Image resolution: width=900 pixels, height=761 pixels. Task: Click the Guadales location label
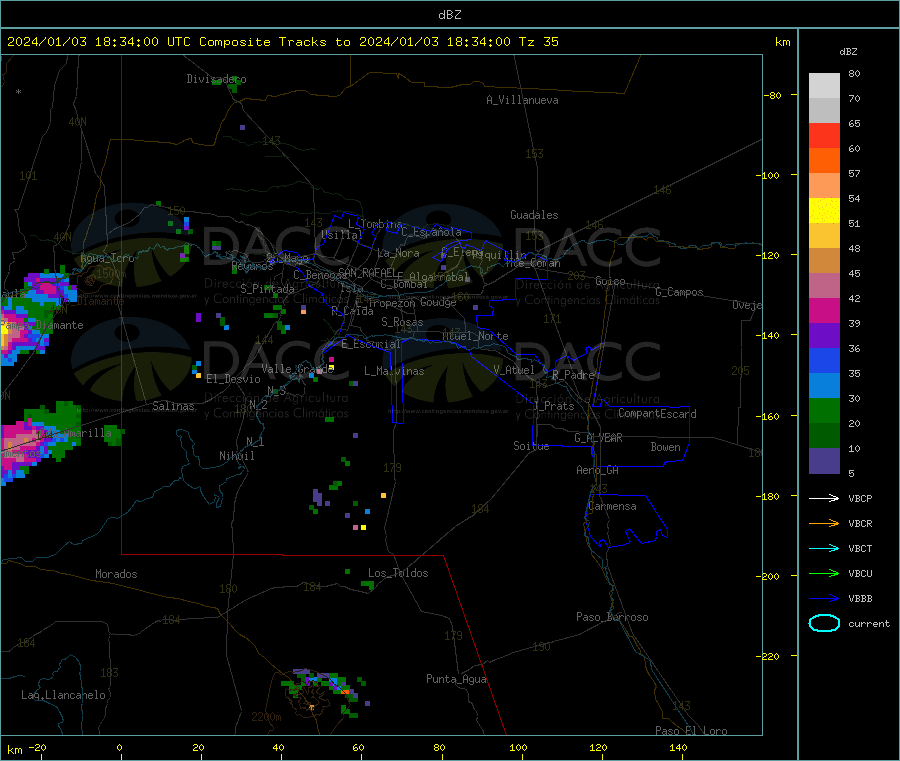click(534, 215)
